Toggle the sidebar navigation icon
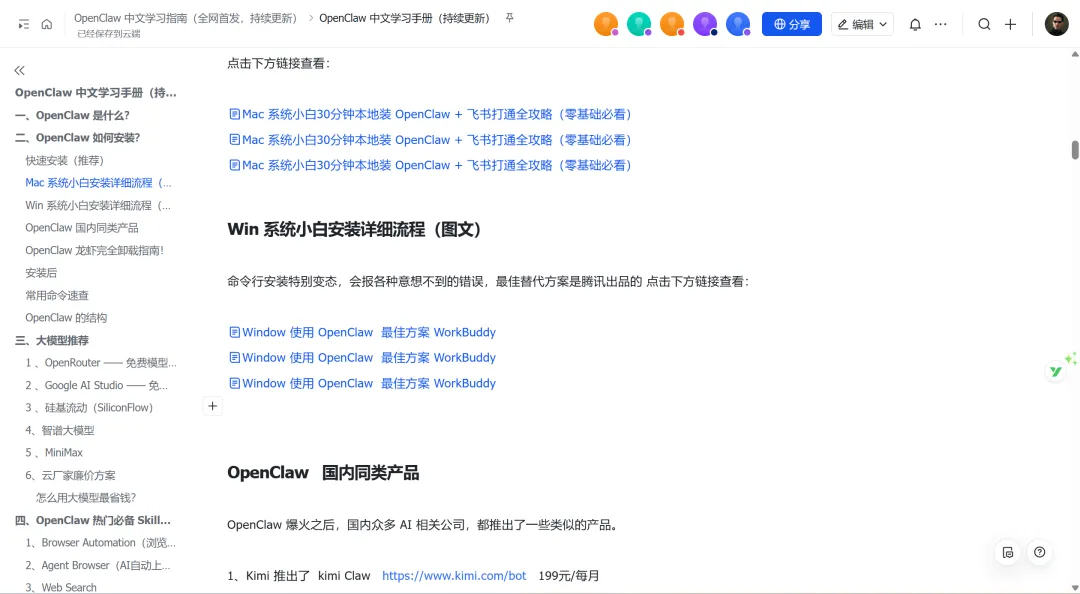Screen dimensions: 1080x594 coord(23,24)
